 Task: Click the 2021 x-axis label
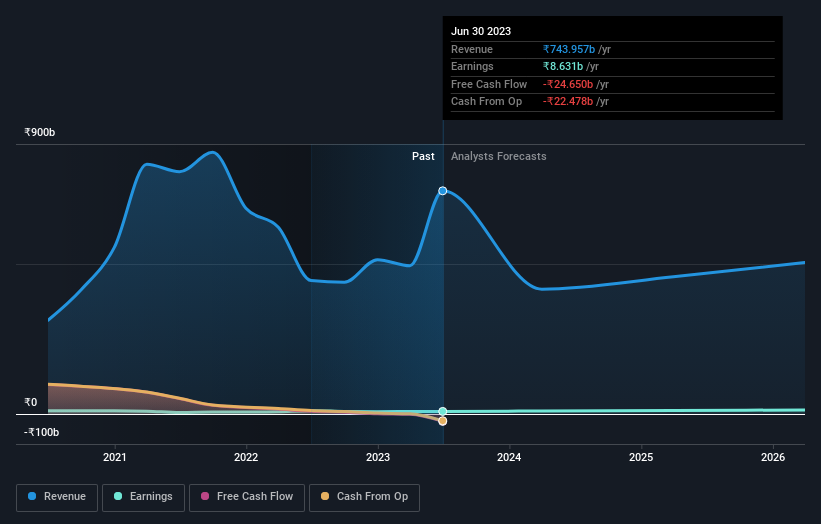coord(115,458)
